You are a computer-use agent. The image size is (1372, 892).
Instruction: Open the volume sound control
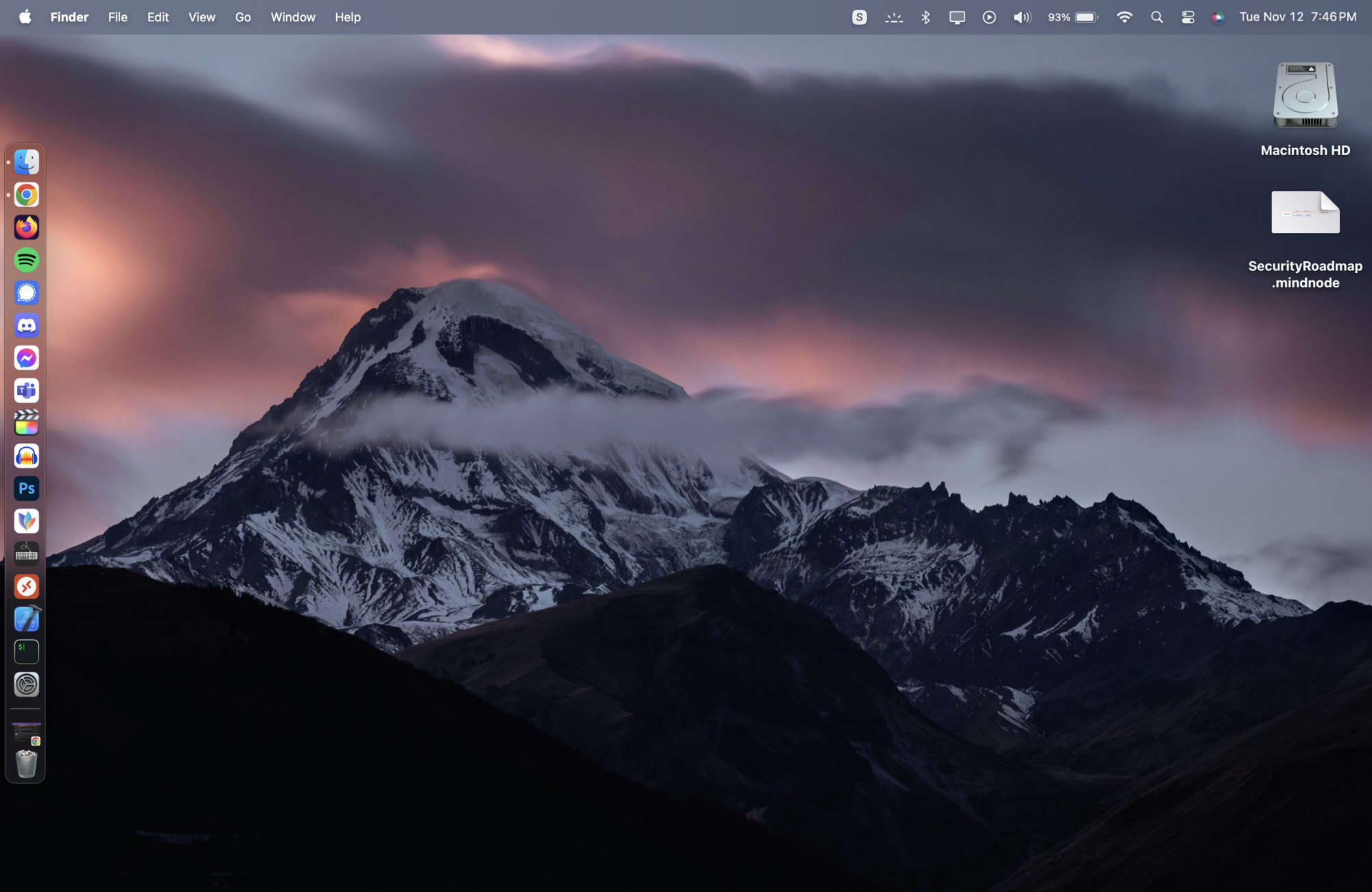[x=1021, y=17]
